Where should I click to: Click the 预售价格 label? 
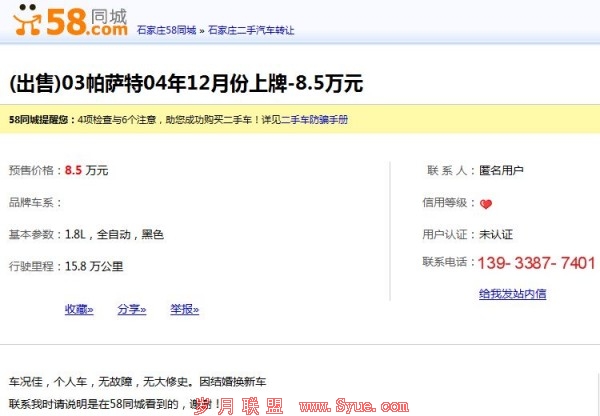[35, 170]
